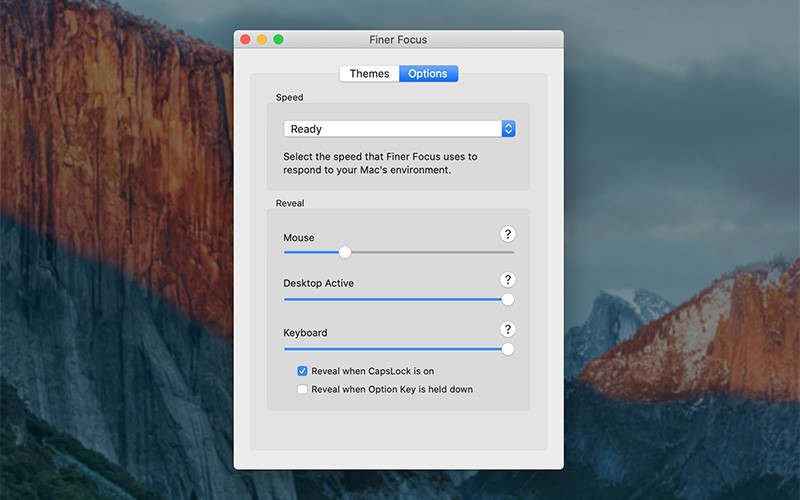Open the Speed dropdown showing Ready

399,129
